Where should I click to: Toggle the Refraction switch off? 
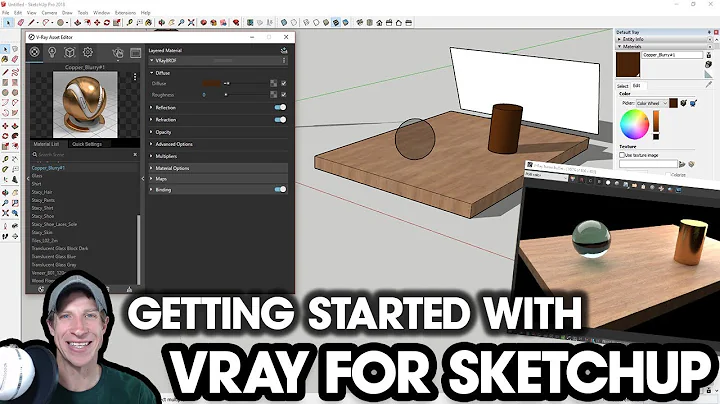(280, 119)
